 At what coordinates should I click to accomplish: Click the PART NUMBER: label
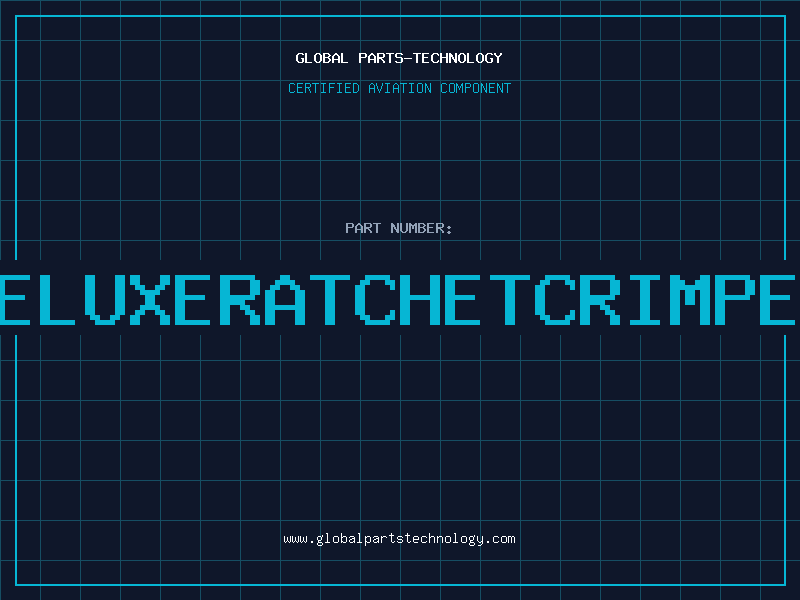(x=399, y=228)
